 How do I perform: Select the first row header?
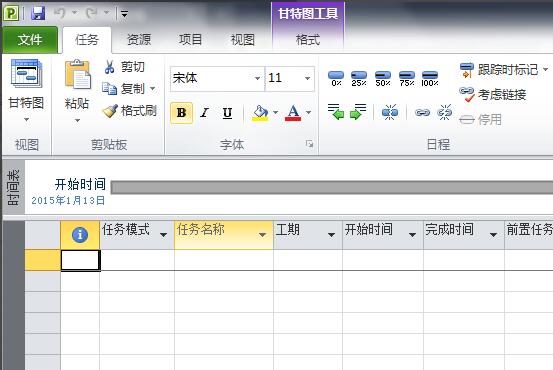pos(43,260)
